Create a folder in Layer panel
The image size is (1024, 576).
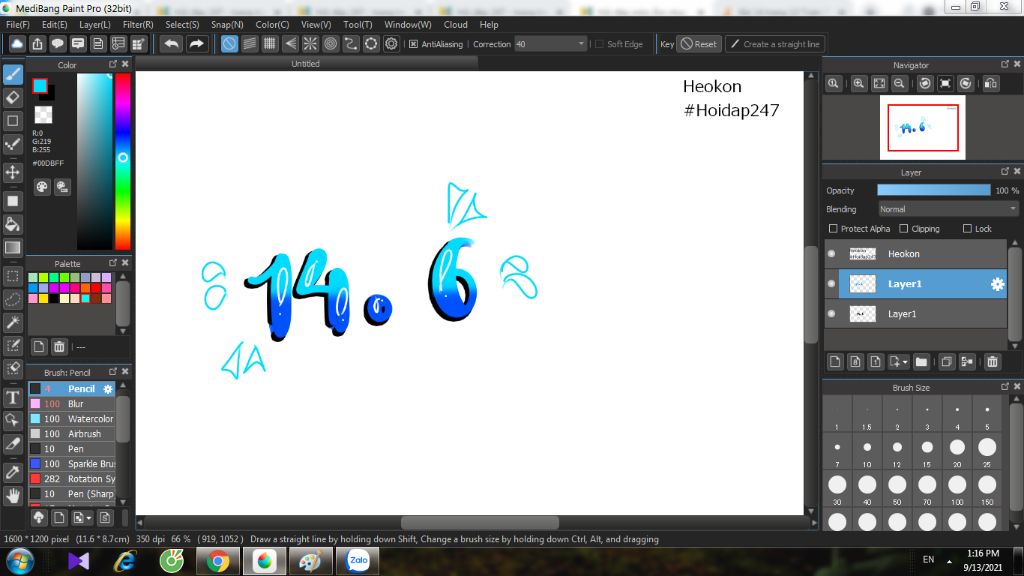point(921,362)
